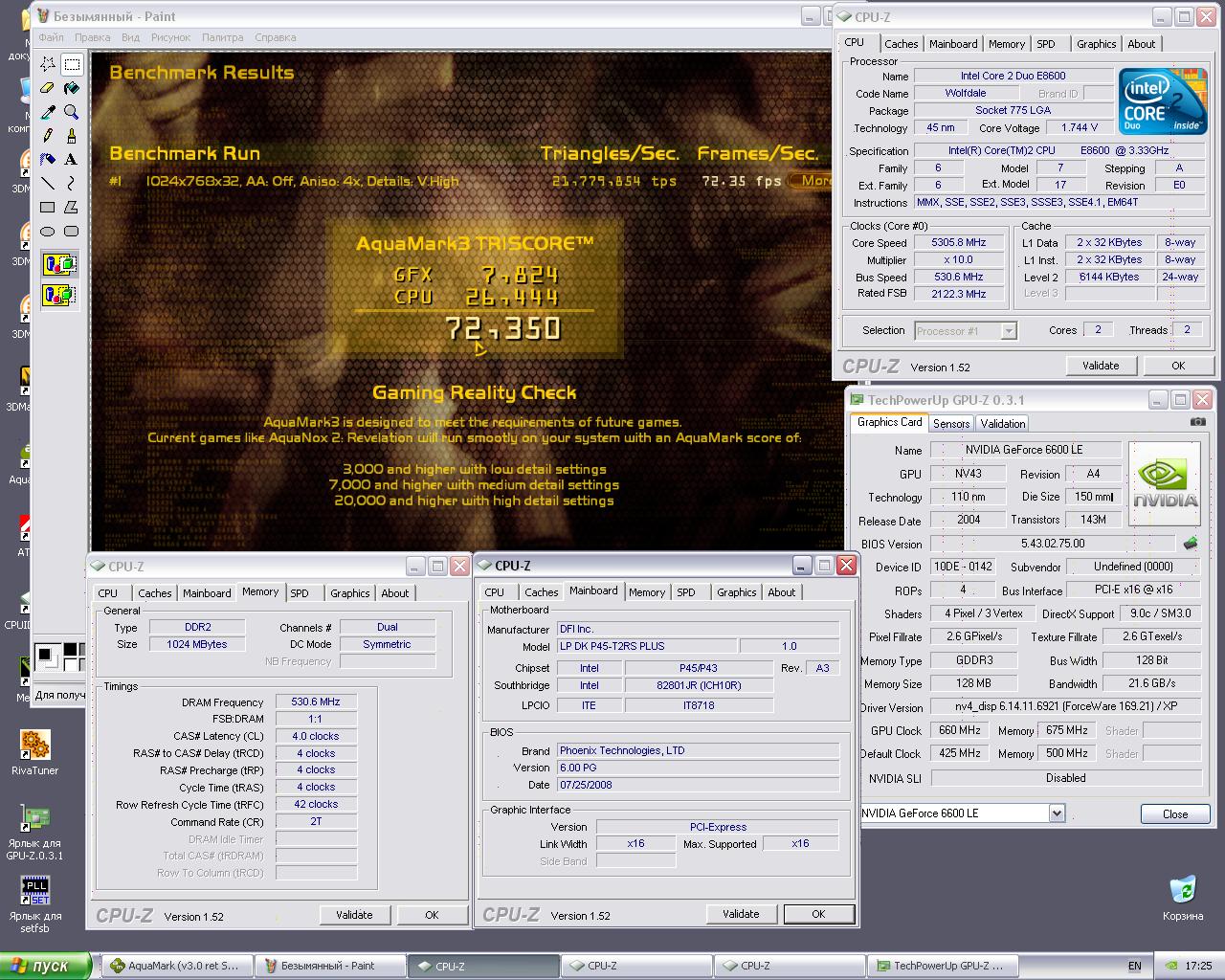The width and height of the screenshot is (1225, 980).
Task: Click Validate in the CPU-Z processor window
Action: [x=1101, y=366]
